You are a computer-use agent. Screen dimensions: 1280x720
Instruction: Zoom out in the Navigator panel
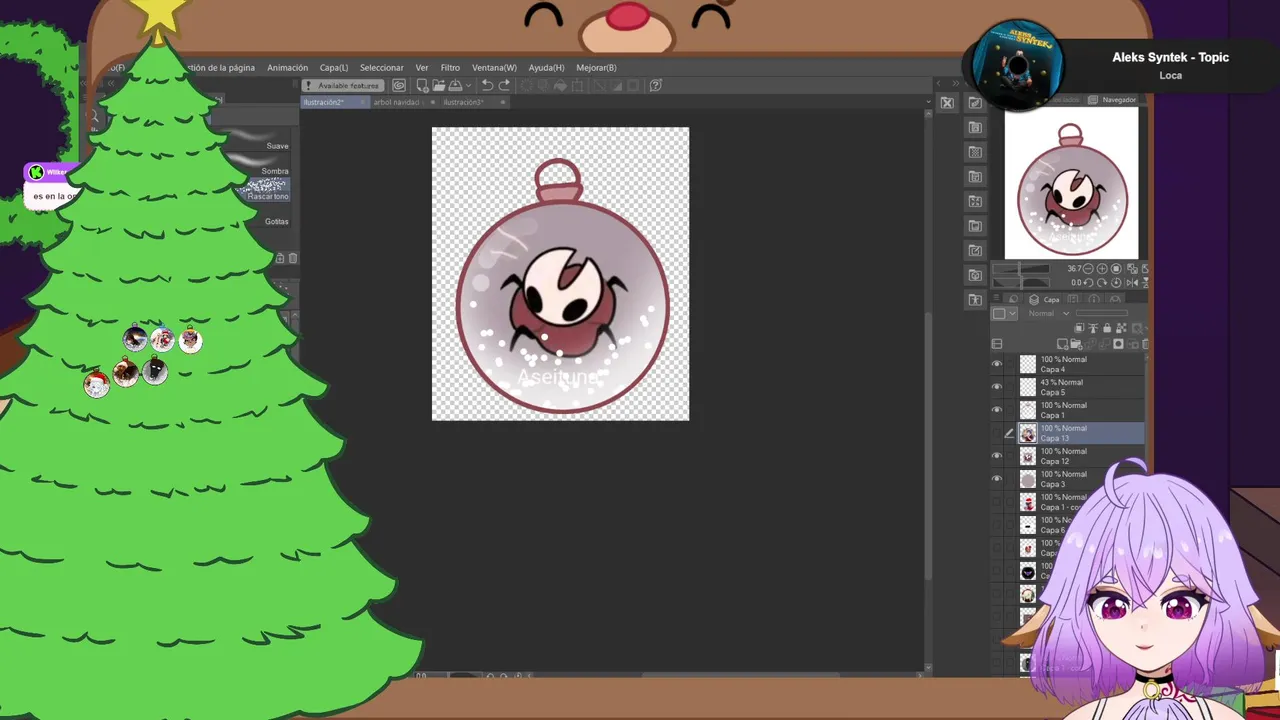(1088, 269)
